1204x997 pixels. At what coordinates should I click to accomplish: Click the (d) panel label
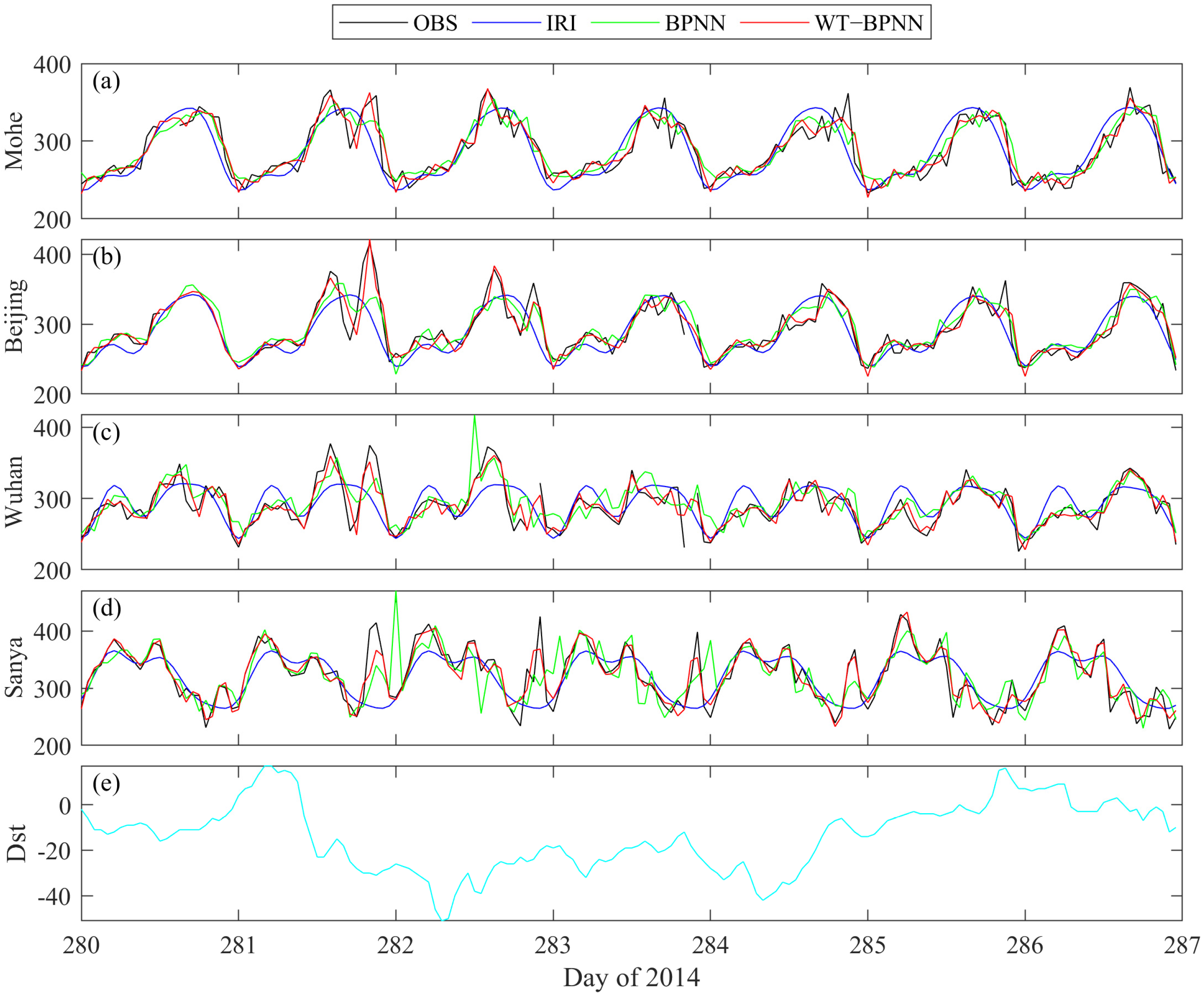pyautogui.click(x=107, y=608)
